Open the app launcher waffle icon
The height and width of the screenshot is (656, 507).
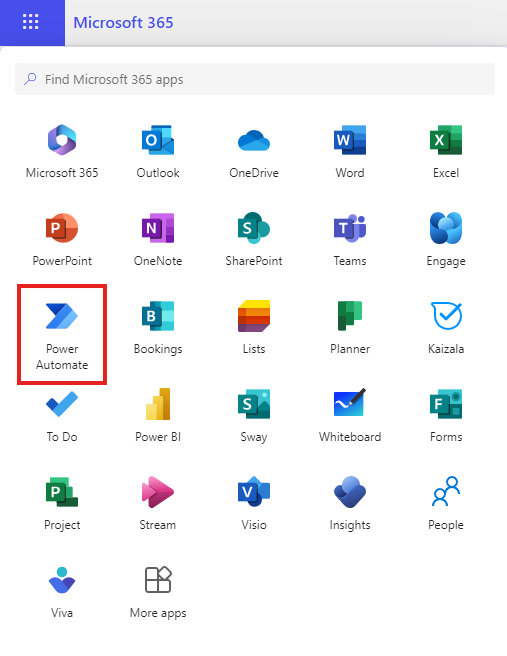coord(31,22)
